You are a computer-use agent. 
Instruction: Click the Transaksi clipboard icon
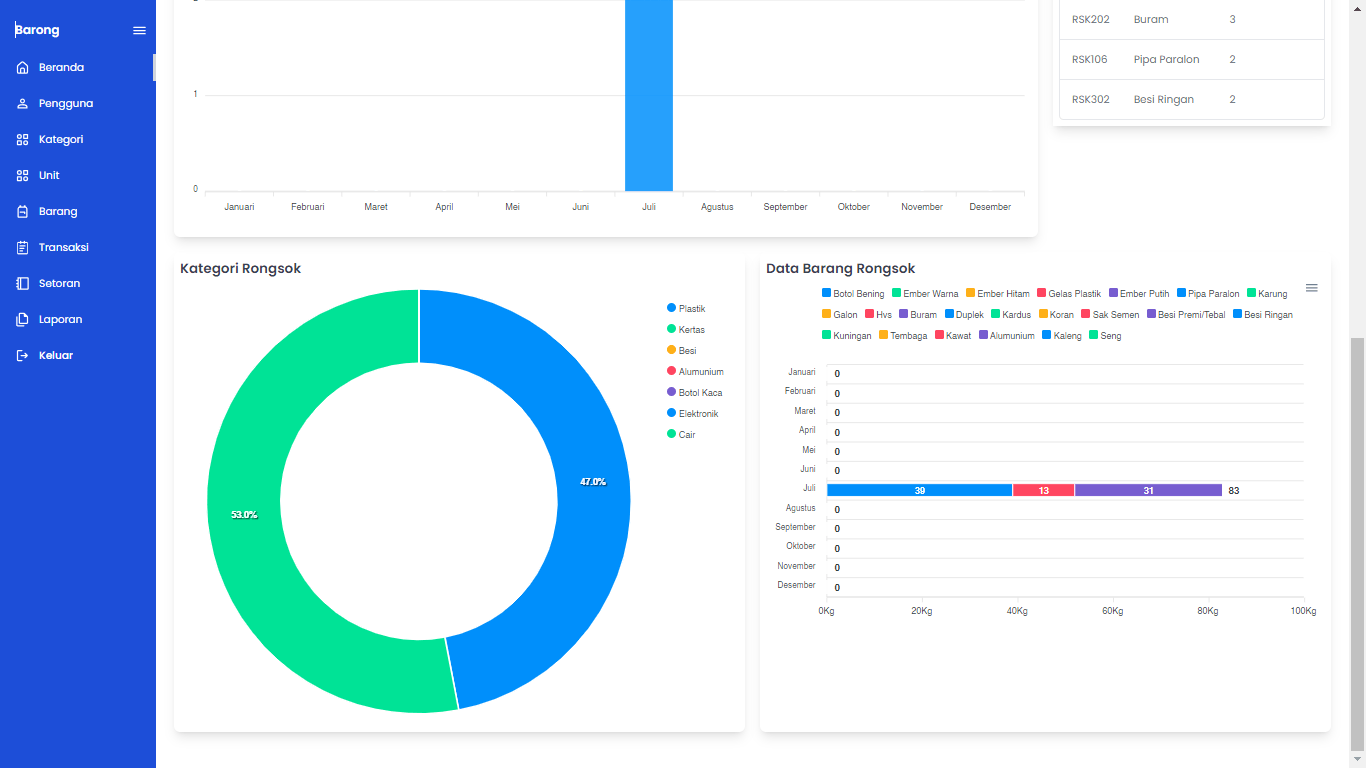23,248
